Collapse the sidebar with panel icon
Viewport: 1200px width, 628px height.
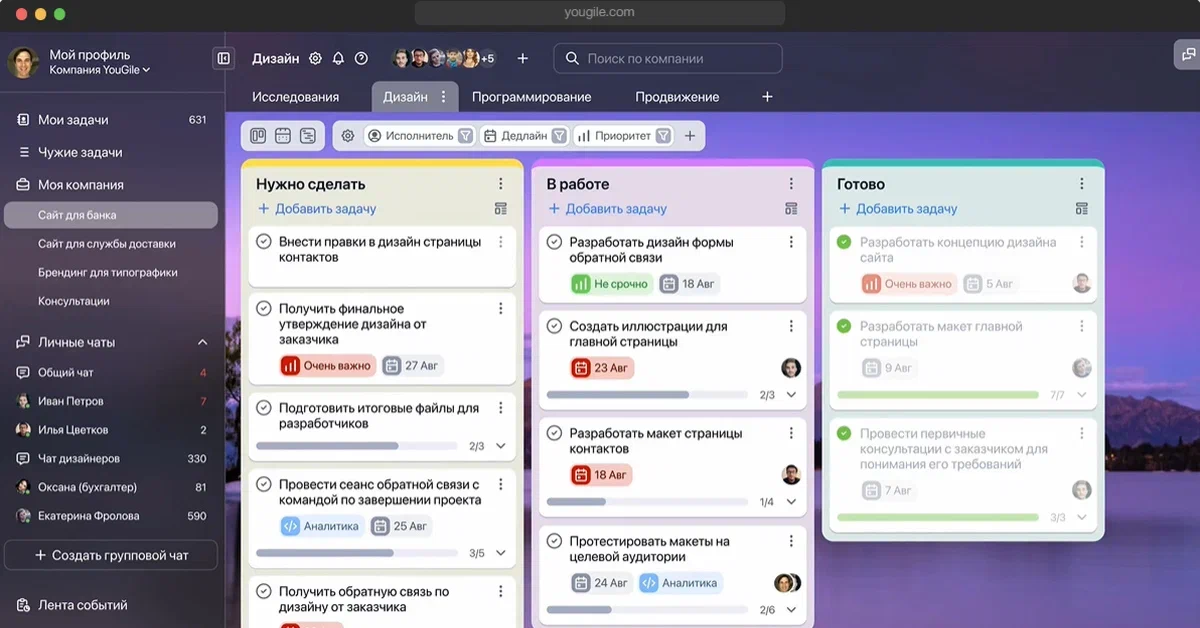click(223, 57)
